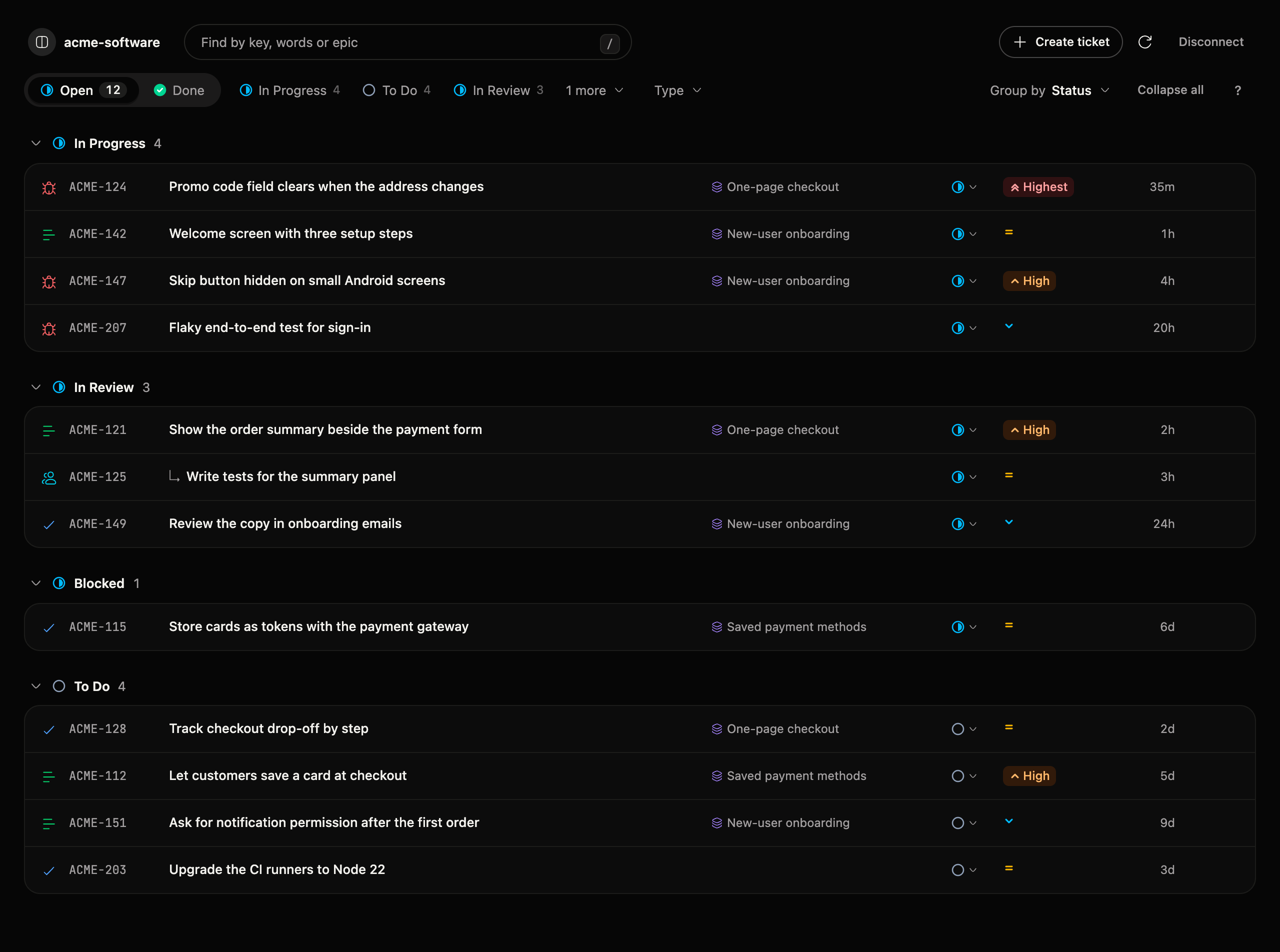Toggle the In Review status filter
The width and height of the screenshot is (1280, 952).
click(x=498, y=90)
